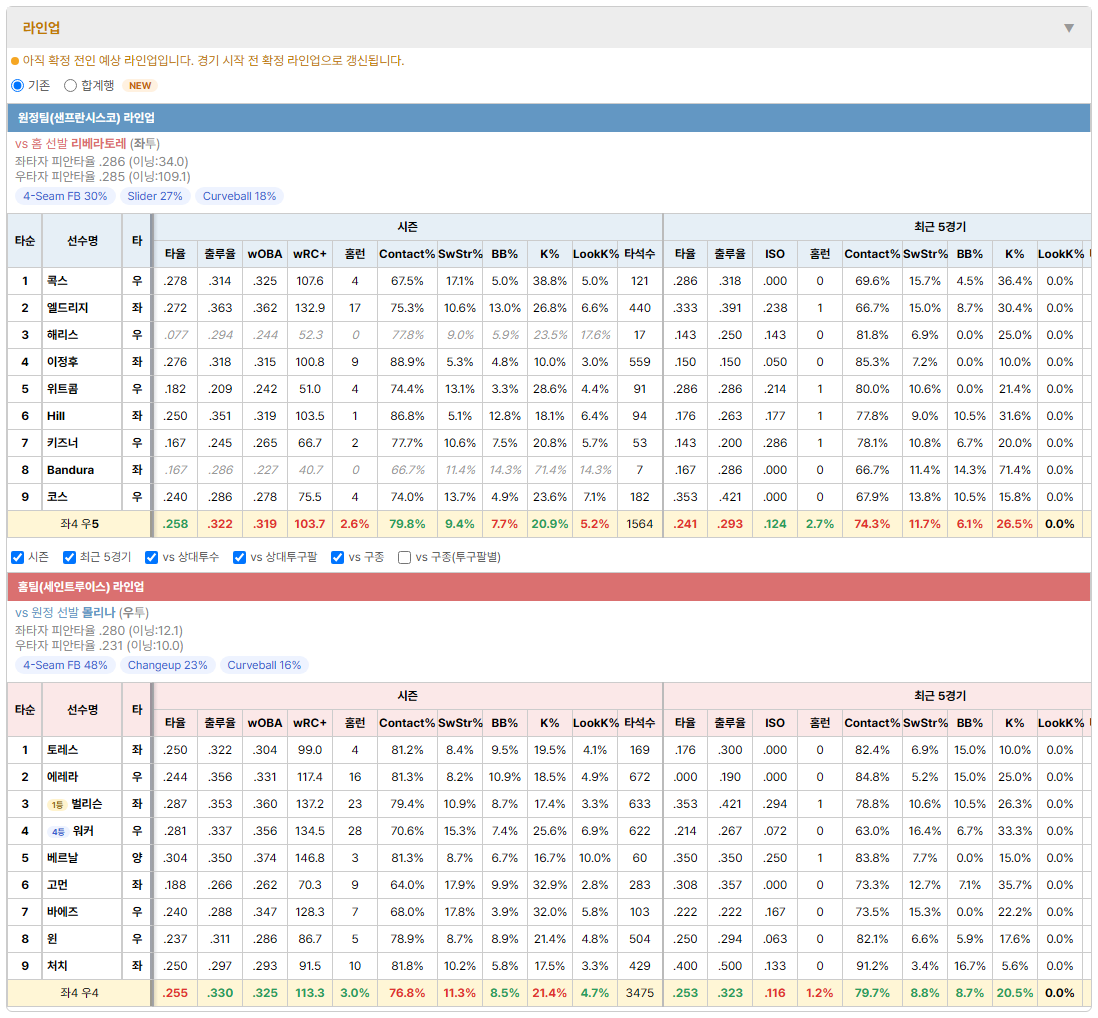Click the 4등 badge next to 워커
The height and width of the screenshot is (1018, 1098).
click(58, 832)
